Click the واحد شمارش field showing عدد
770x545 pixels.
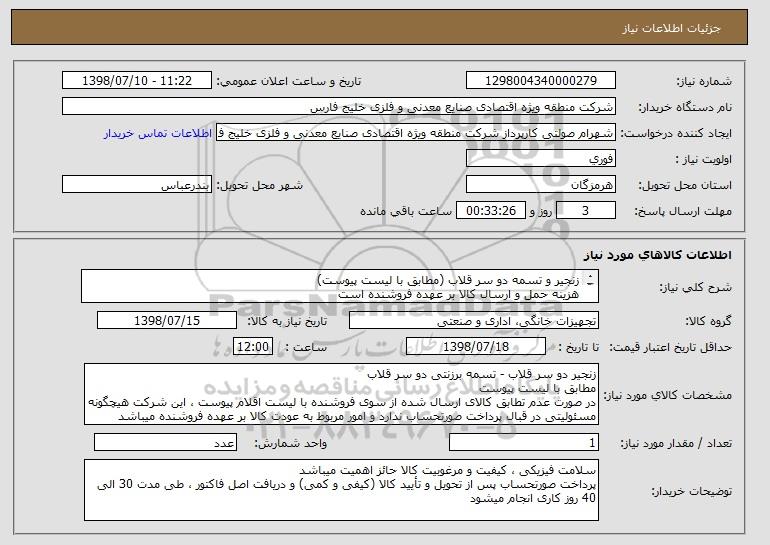165,442
